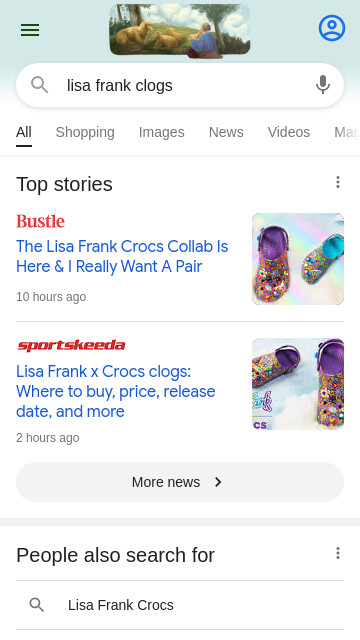Viewport: 360px width, 640px height.
Task: Switch to the Shopping tab
Action: pos(85,132)
